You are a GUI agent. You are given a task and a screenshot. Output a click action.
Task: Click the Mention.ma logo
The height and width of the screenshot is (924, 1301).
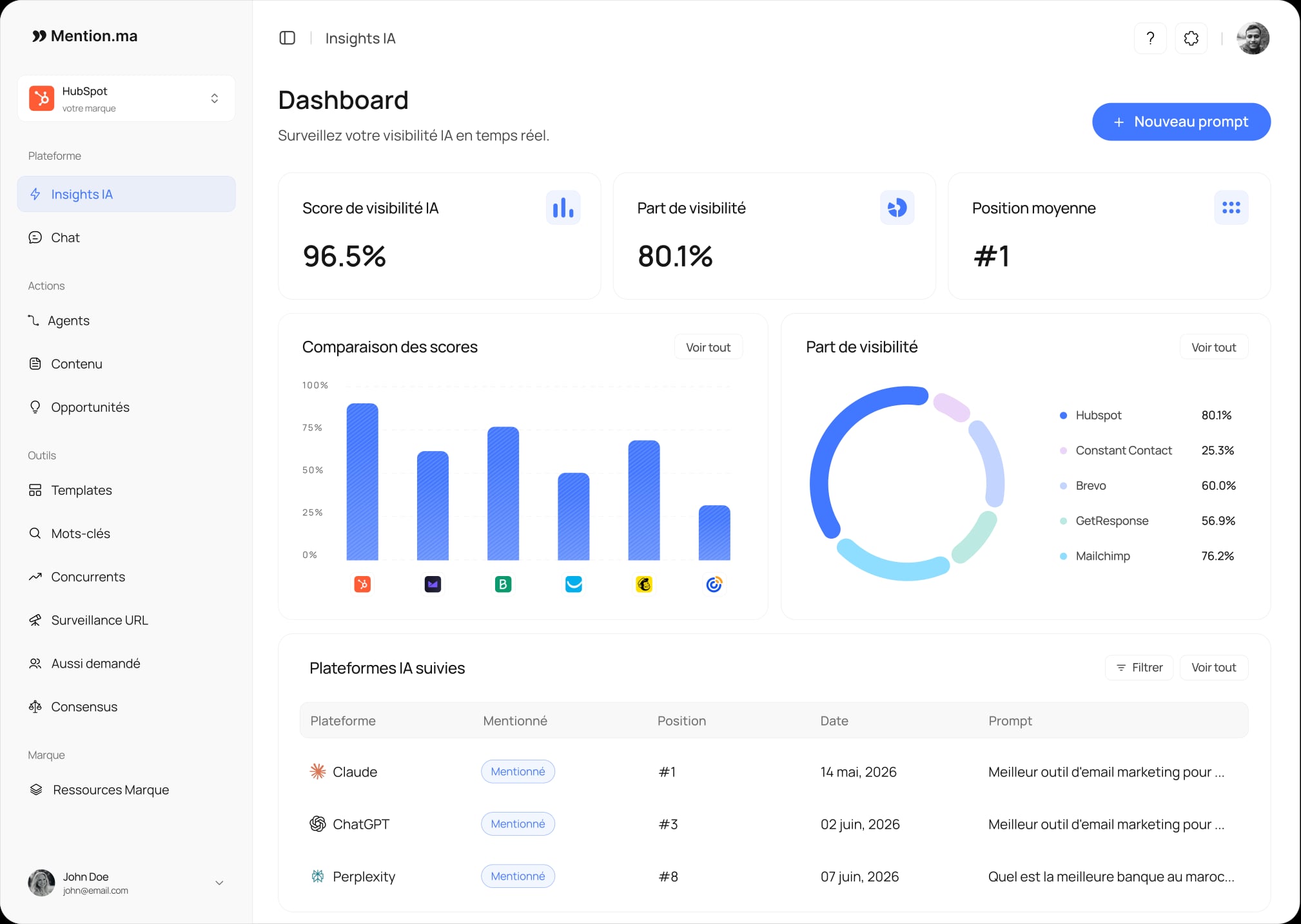(x=84, y=36)
